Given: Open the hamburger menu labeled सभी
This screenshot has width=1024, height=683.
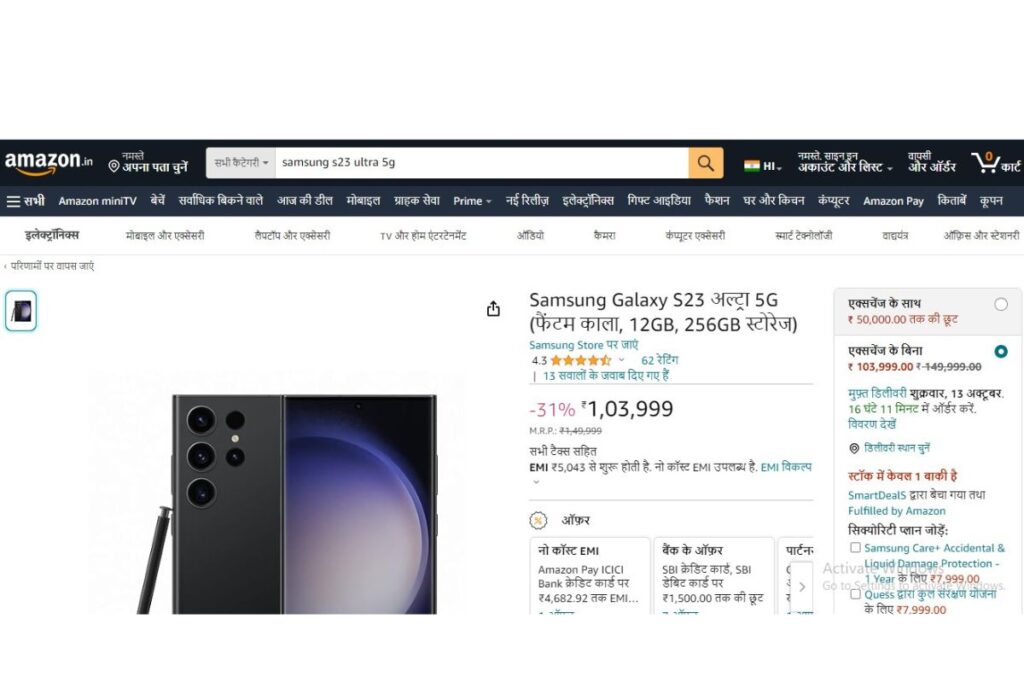Looking at the screenshot, I should coord(25,201).
